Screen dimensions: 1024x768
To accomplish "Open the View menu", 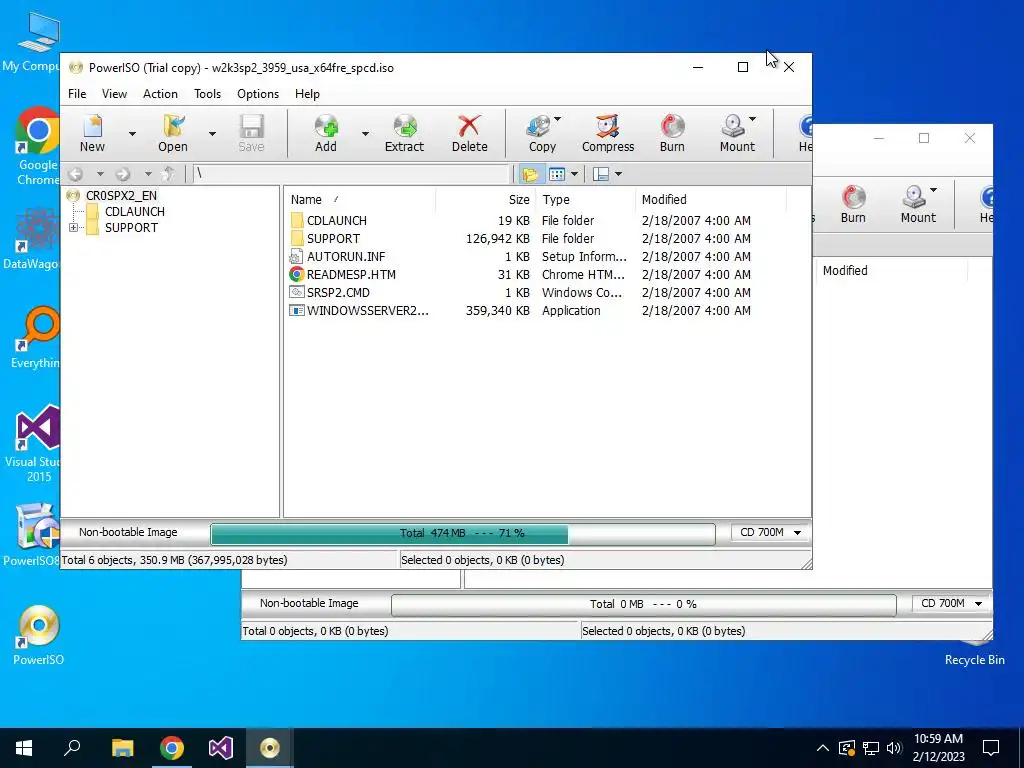I will 114,94.
